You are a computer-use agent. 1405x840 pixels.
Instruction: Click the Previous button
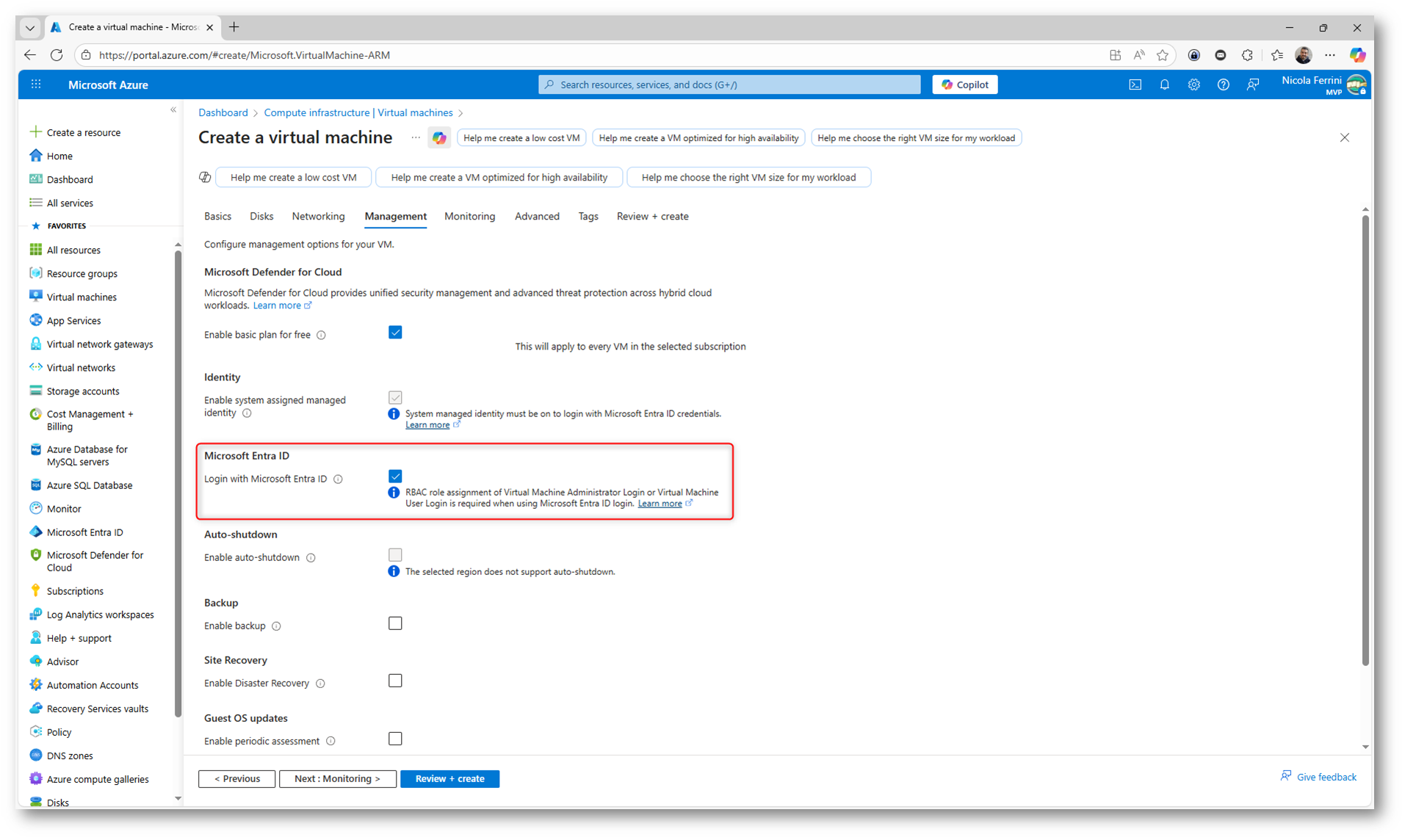(236, 779)
